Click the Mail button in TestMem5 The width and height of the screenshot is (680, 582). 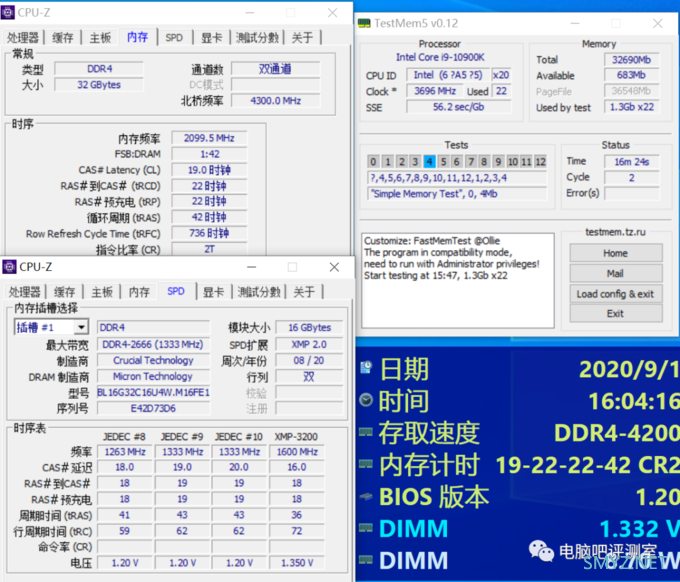tap(615, 273)
